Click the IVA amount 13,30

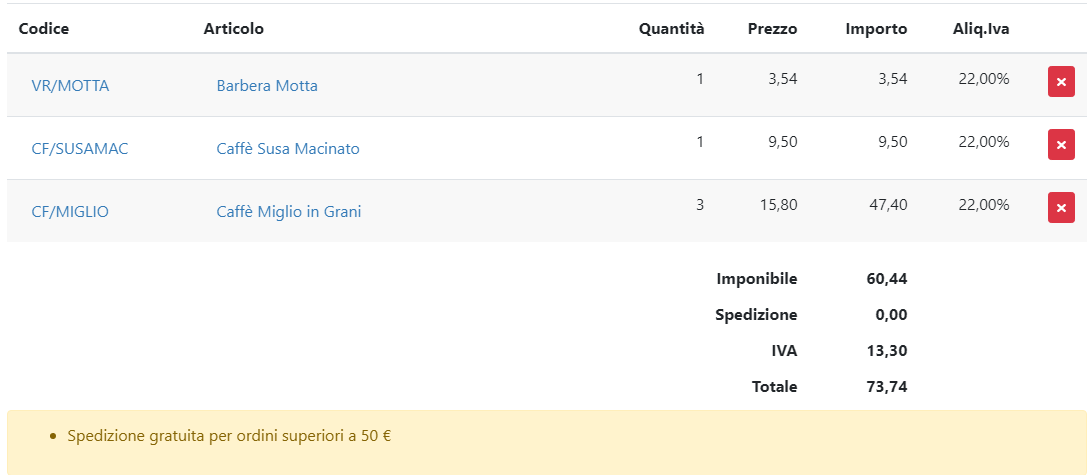(887, 351)
